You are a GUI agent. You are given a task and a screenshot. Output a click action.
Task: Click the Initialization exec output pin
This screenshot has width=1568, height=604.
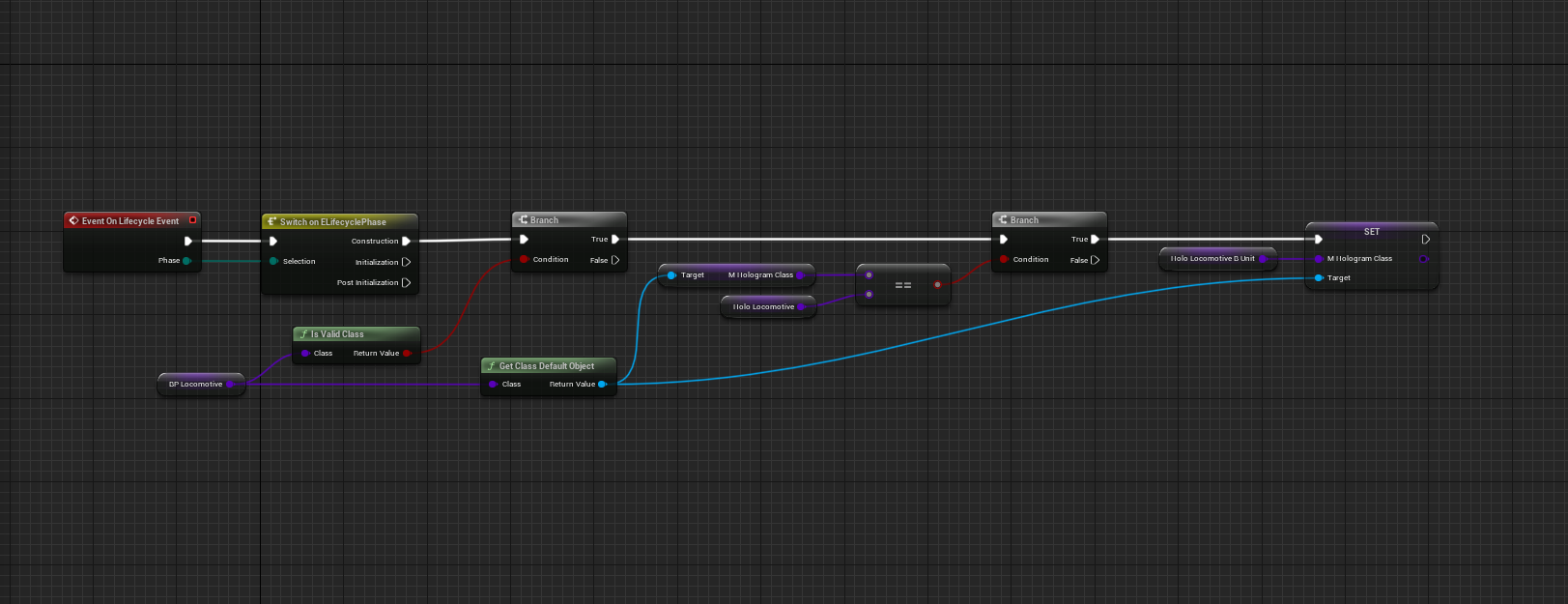click(407, 262)
